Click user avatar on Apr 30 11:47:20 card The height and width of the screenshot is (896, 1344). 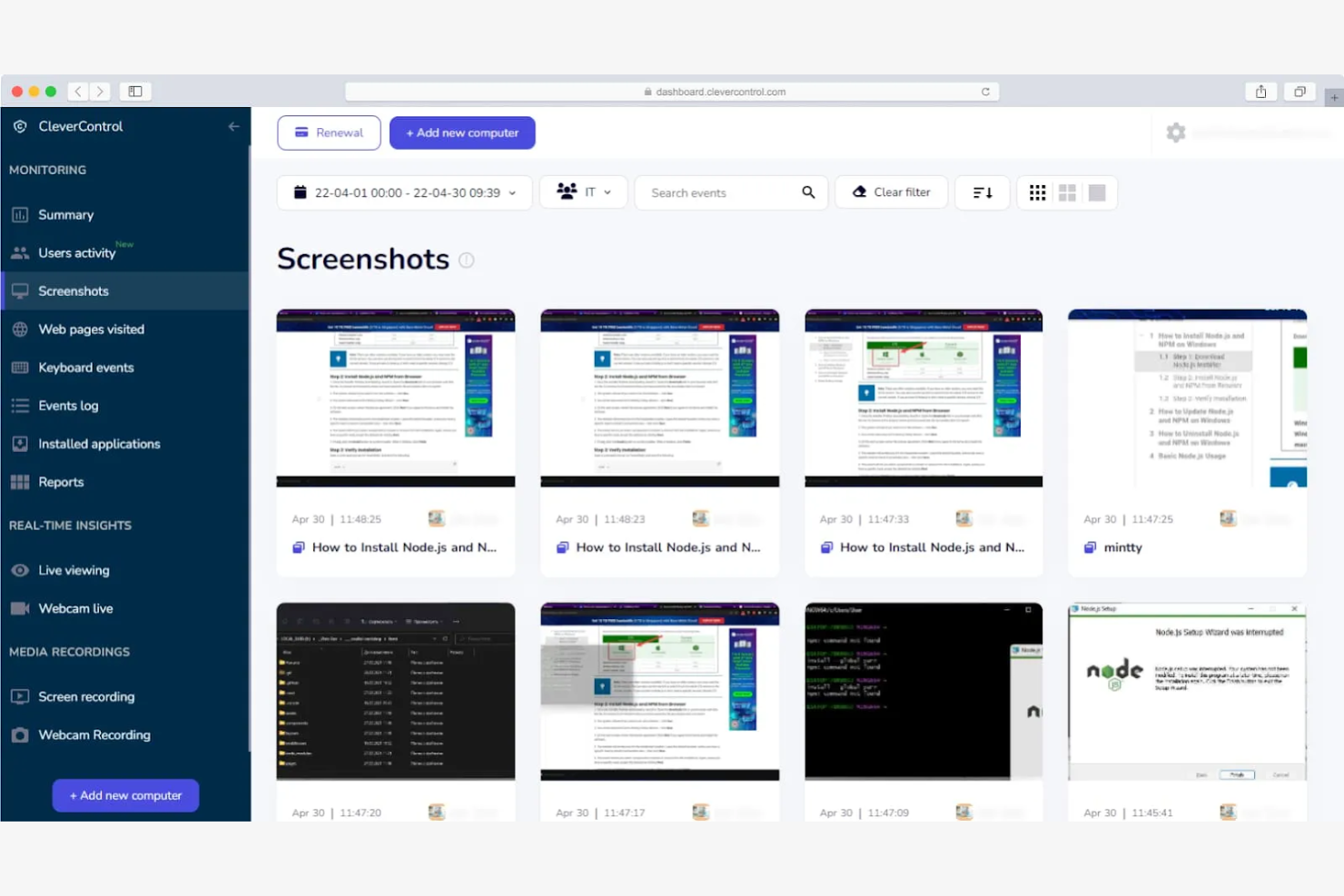coord(436,812)
